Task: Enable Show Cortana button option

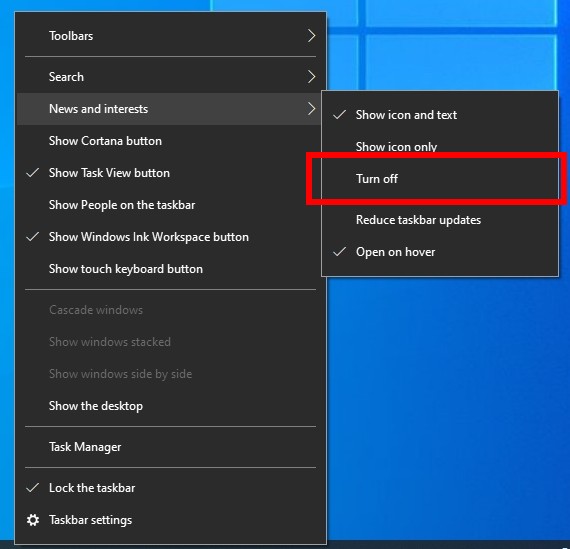Action: click(x=170, y=141)
